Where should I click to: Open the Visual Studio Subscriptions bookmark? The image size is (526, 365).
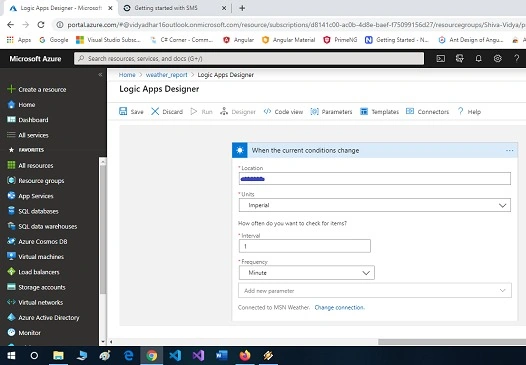coord(108,40)
